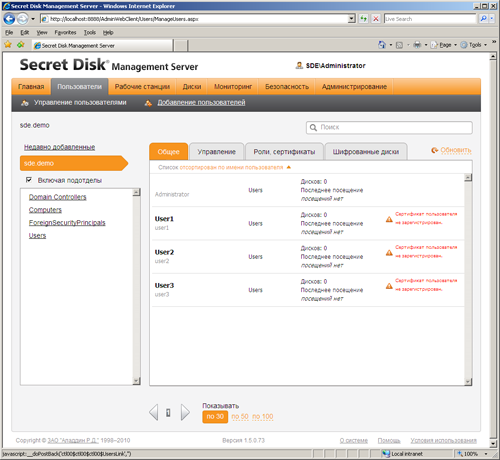Open the Мониторинг navigation tab
The width and height of the screenshot is (500, 460).
coord(233,87)
